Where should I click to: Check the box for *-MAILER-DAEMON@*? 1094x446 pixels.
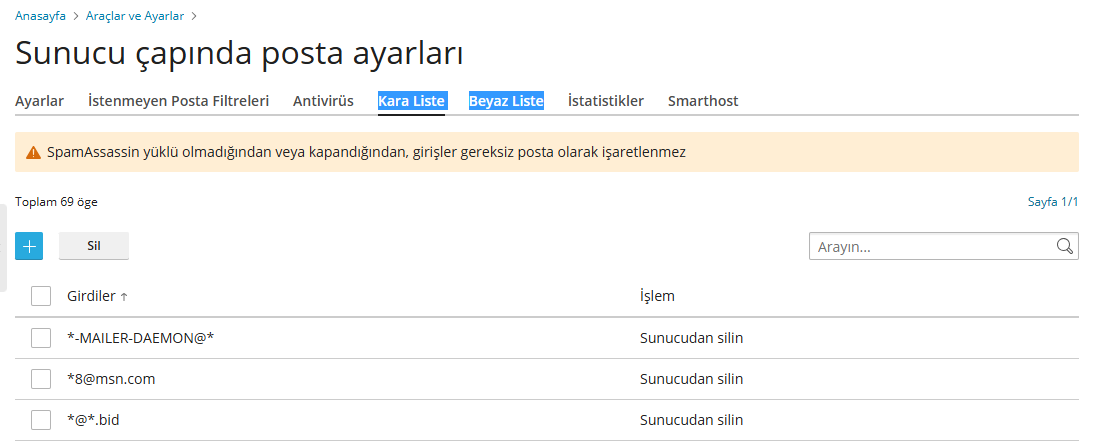tap(41, 338)
